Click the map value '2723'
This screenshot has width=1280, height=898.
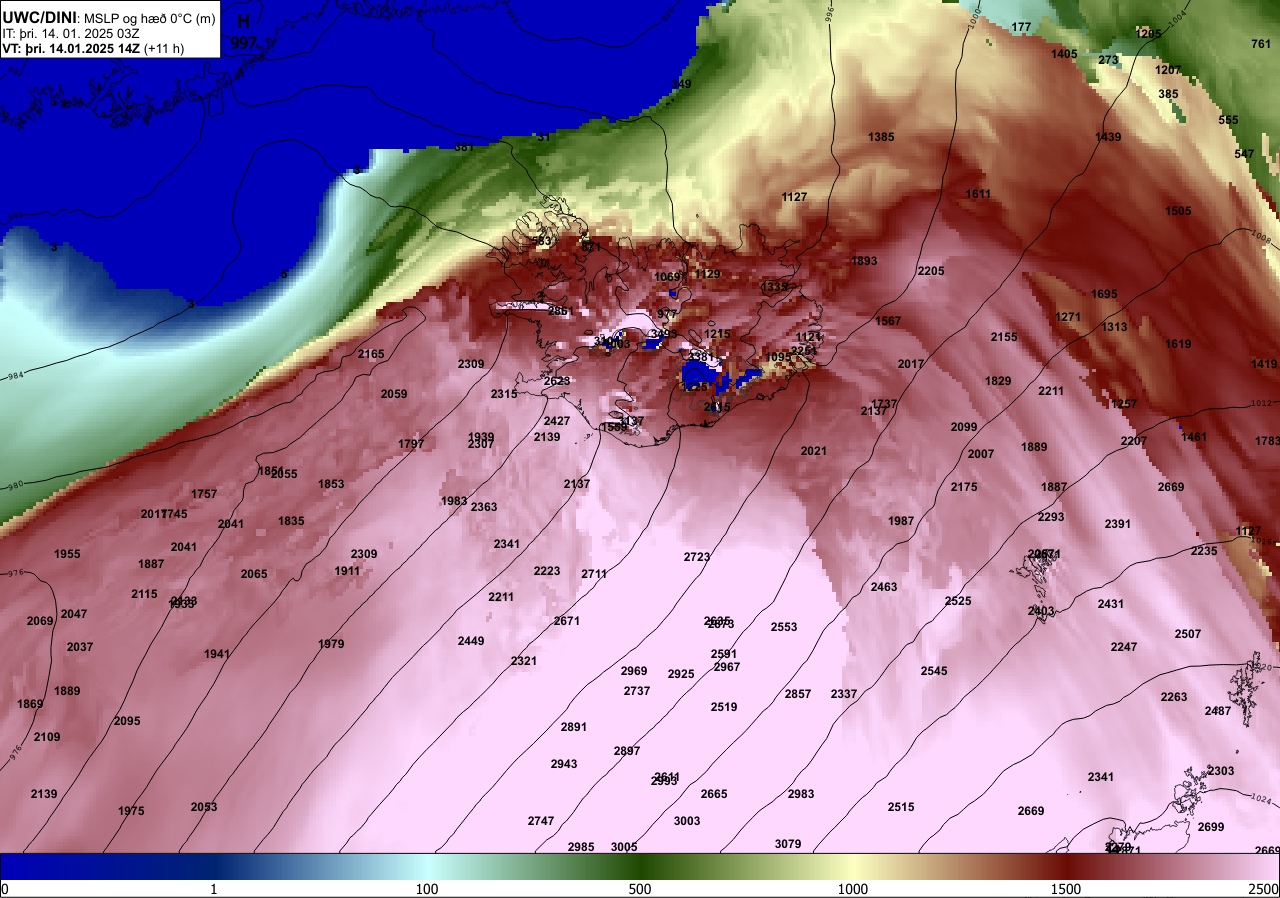[697, 557]
